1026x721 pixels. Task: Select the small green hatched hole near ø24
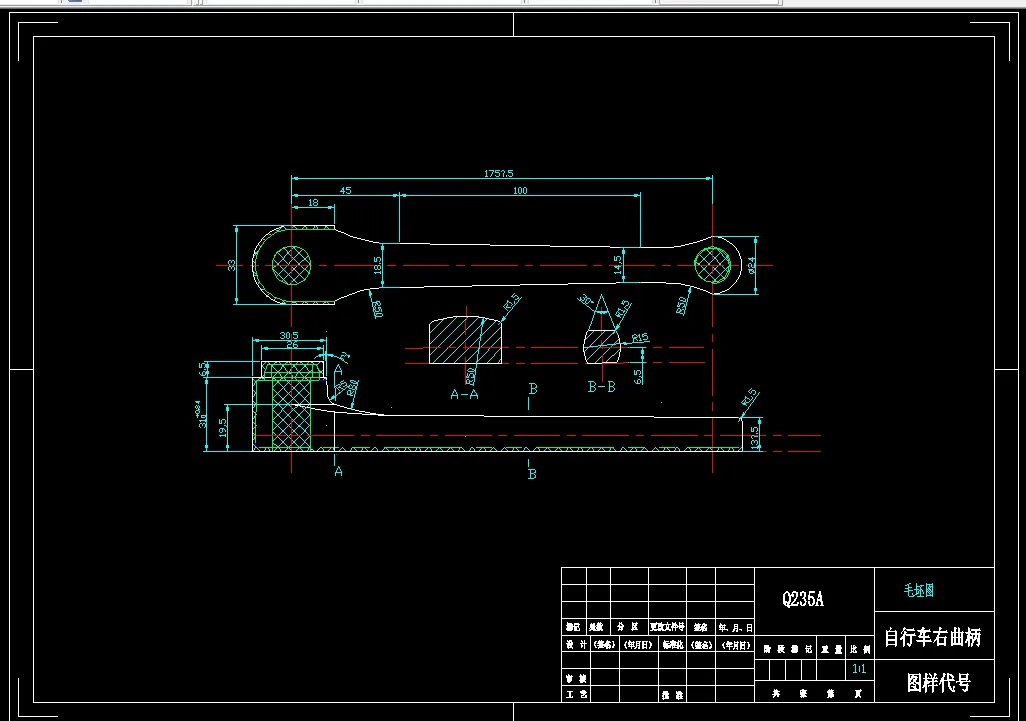pyautogui.click(x=713, y=265)
